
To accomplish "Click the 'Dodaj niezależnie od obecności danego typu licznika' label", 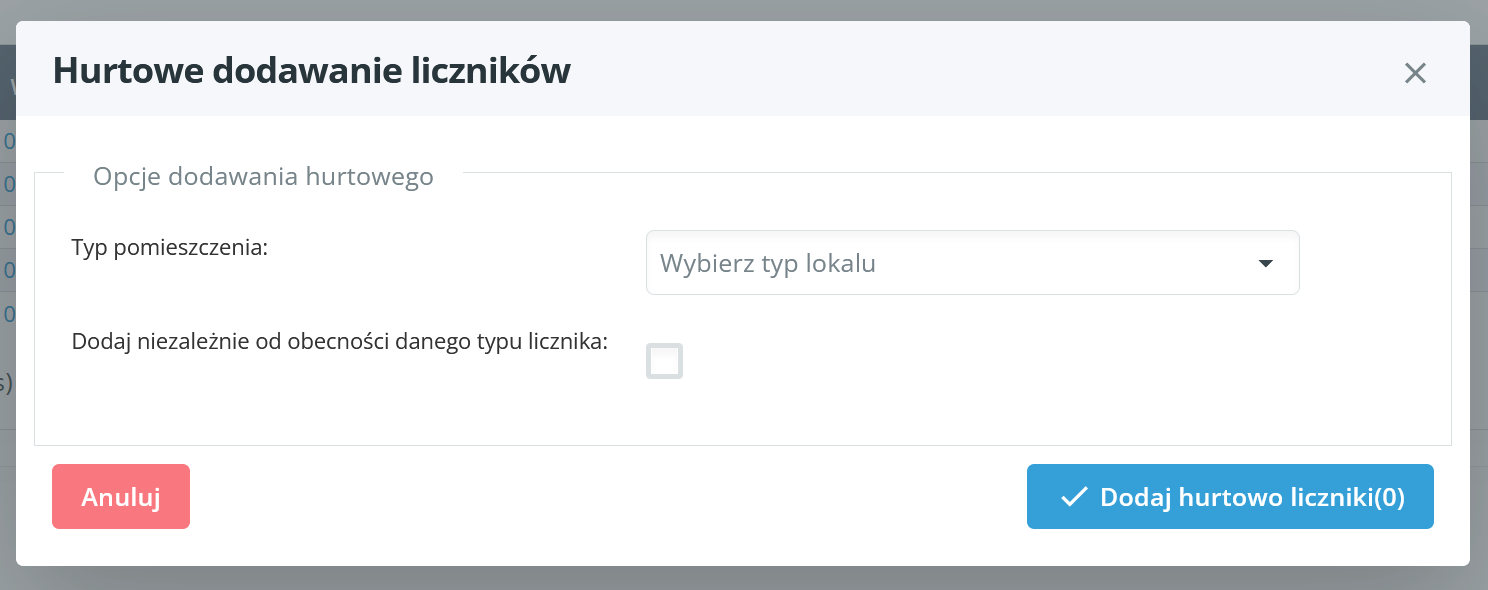I will tap(340, 341).
